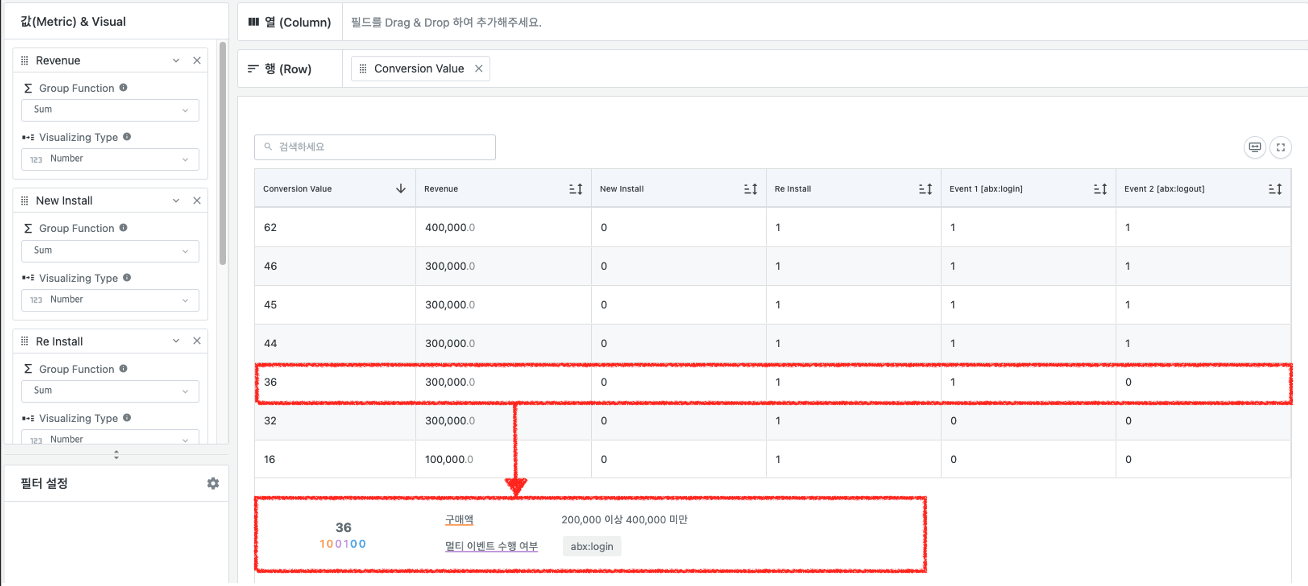Click the search field in the table
This screenshot has width=1308, height=586.
375,147
